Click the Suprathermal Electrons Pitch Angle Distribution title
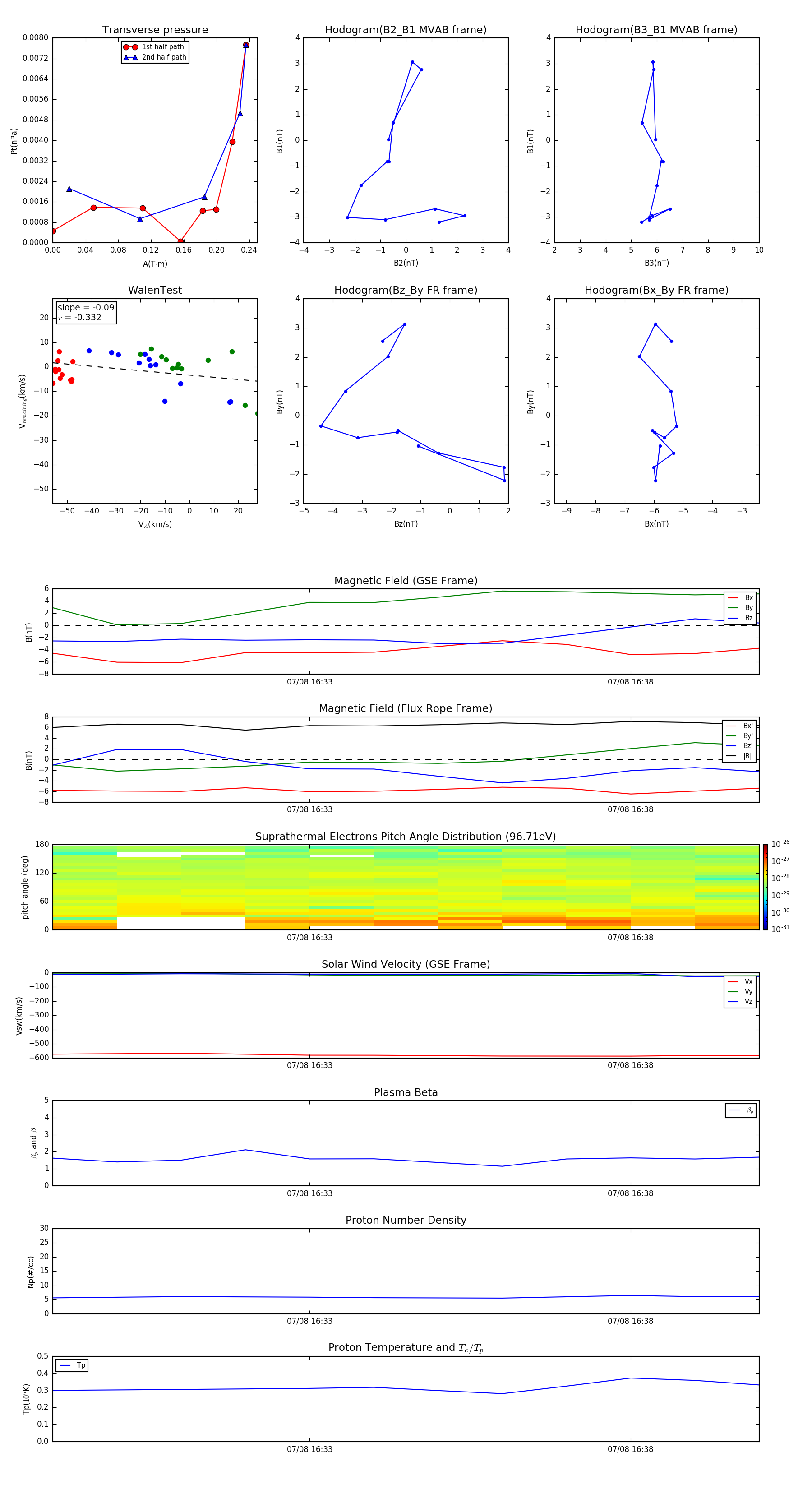 point(406,837)
